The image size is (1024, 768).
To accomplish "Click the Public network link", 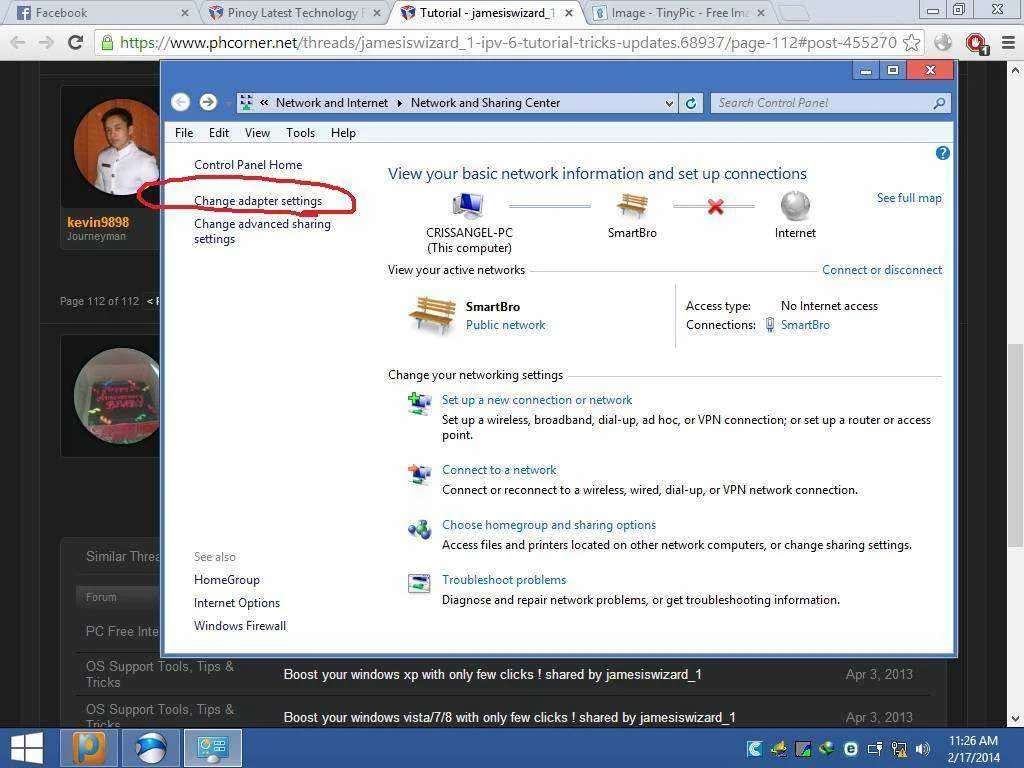I will point(505,325).
